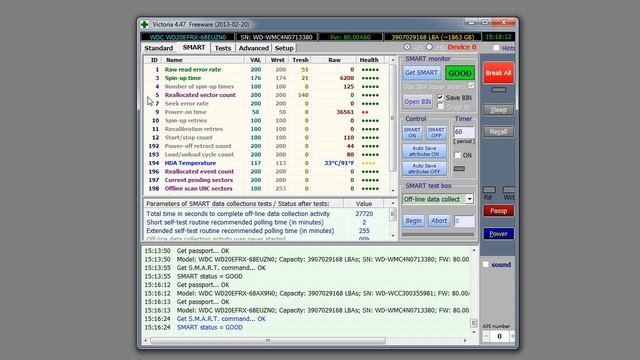This screenshot has height=360, width=640.
Task: Click the Open BIN button
Action: coord(418,102)
